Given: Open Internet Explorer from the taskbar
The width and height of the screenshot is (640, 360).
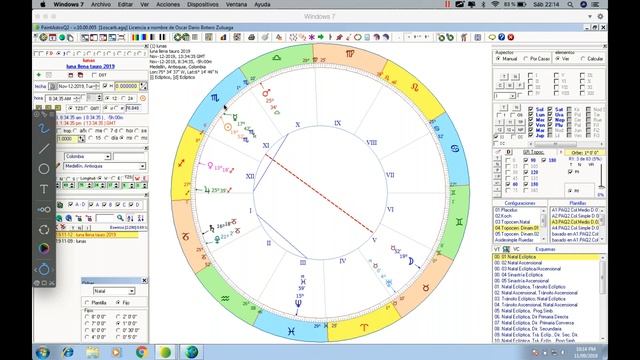Looking at the screenshot, I should click(68, 352).
